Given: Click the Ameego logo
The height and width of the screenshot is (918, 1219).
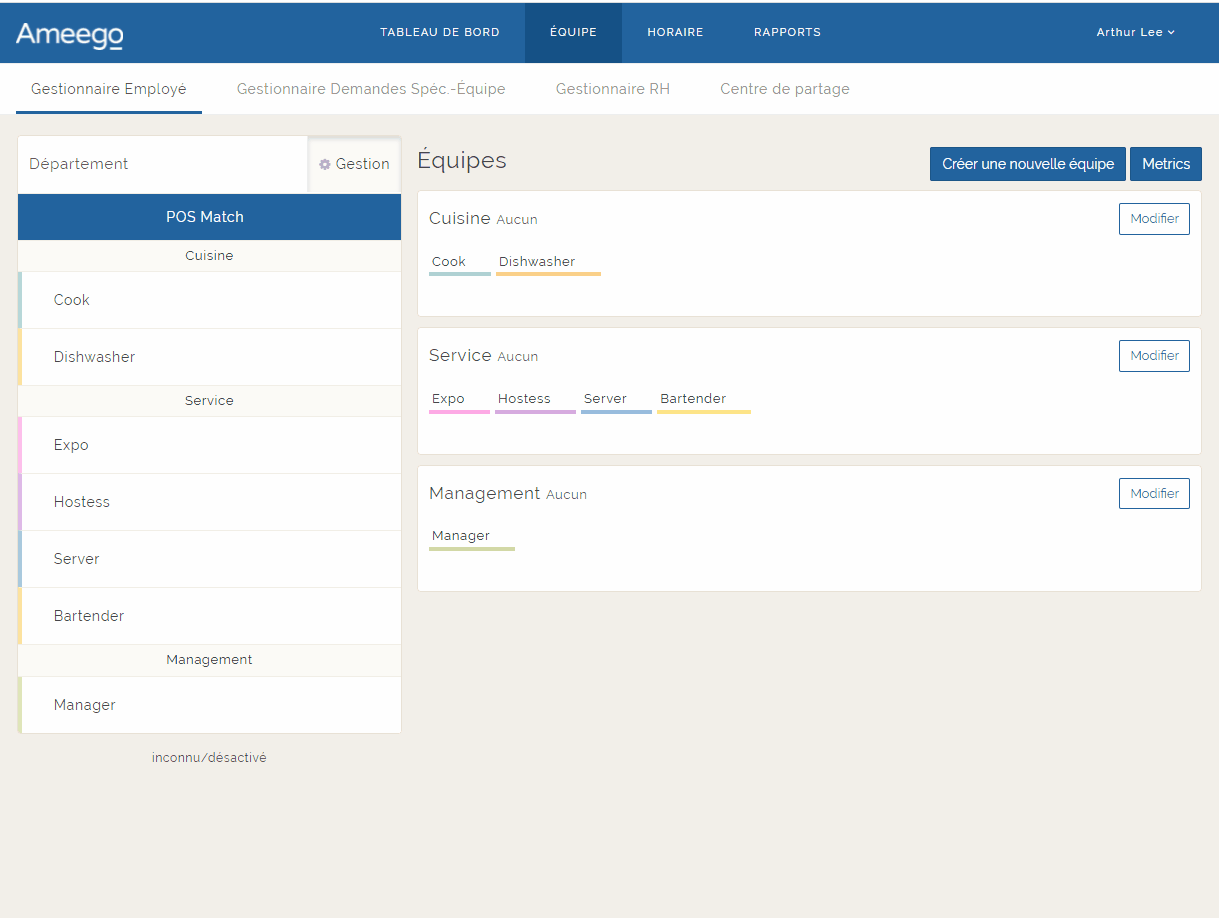Looking at the screenshot, I should 69,34.
